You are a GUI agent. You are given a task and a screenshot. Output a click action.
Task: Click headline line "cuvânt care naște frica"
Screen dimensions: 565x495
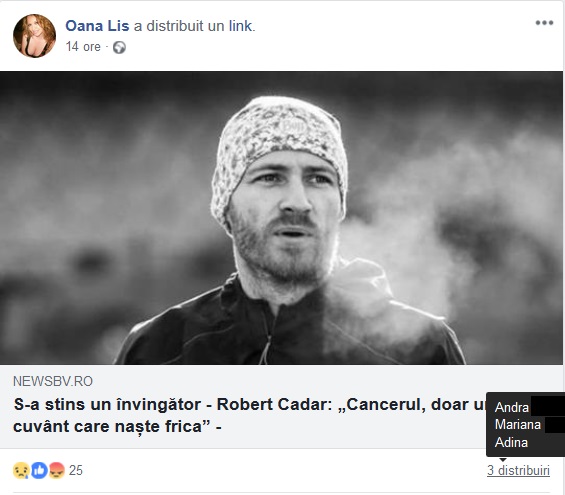click(x=112, y=427)
